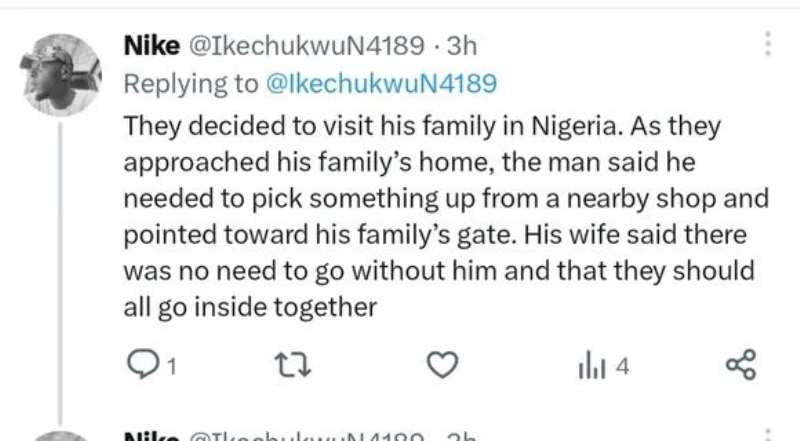
Task: Click the view count number 4
Action: 622,366
